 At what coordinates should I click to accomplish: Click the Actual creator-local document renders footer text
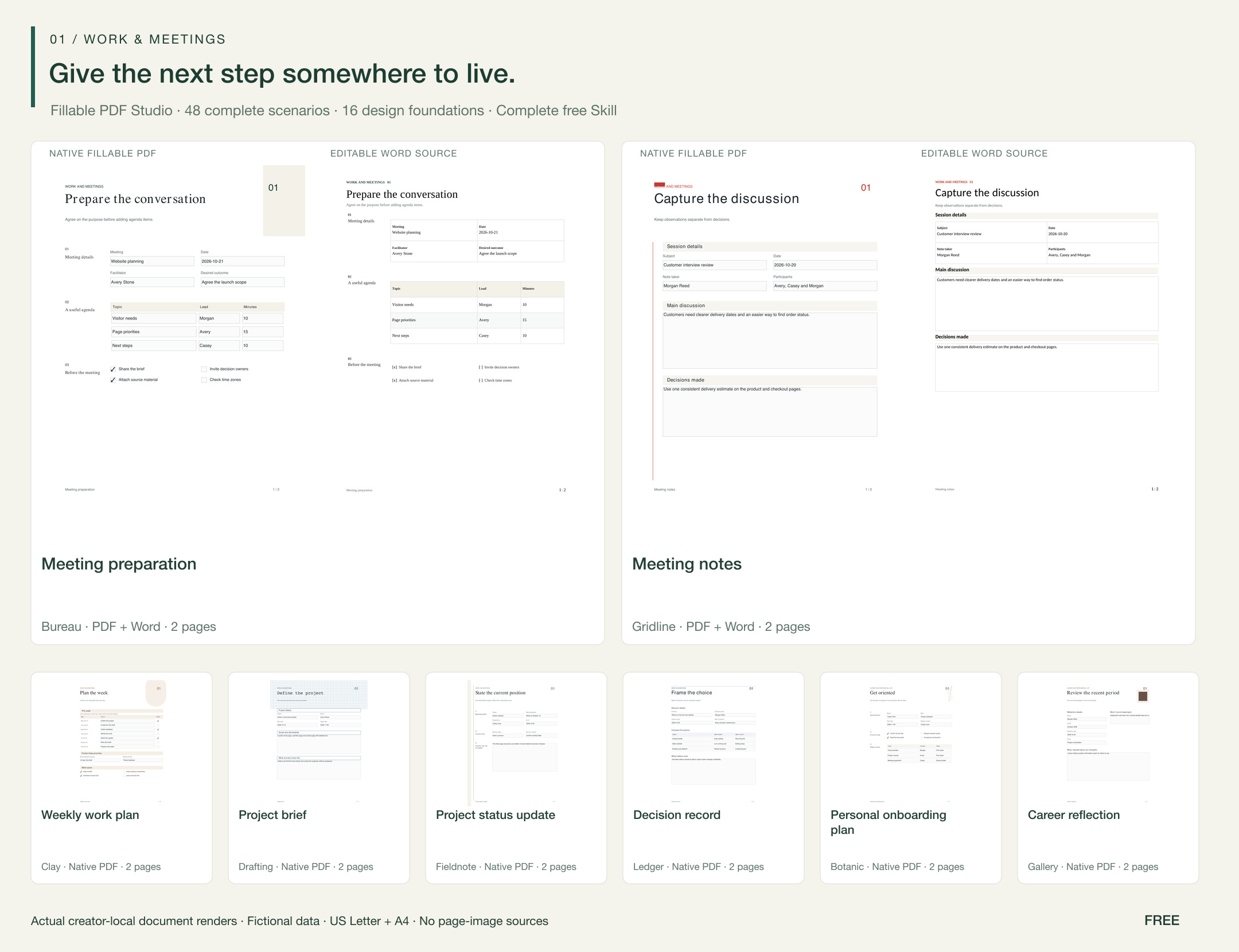point(290,922)
